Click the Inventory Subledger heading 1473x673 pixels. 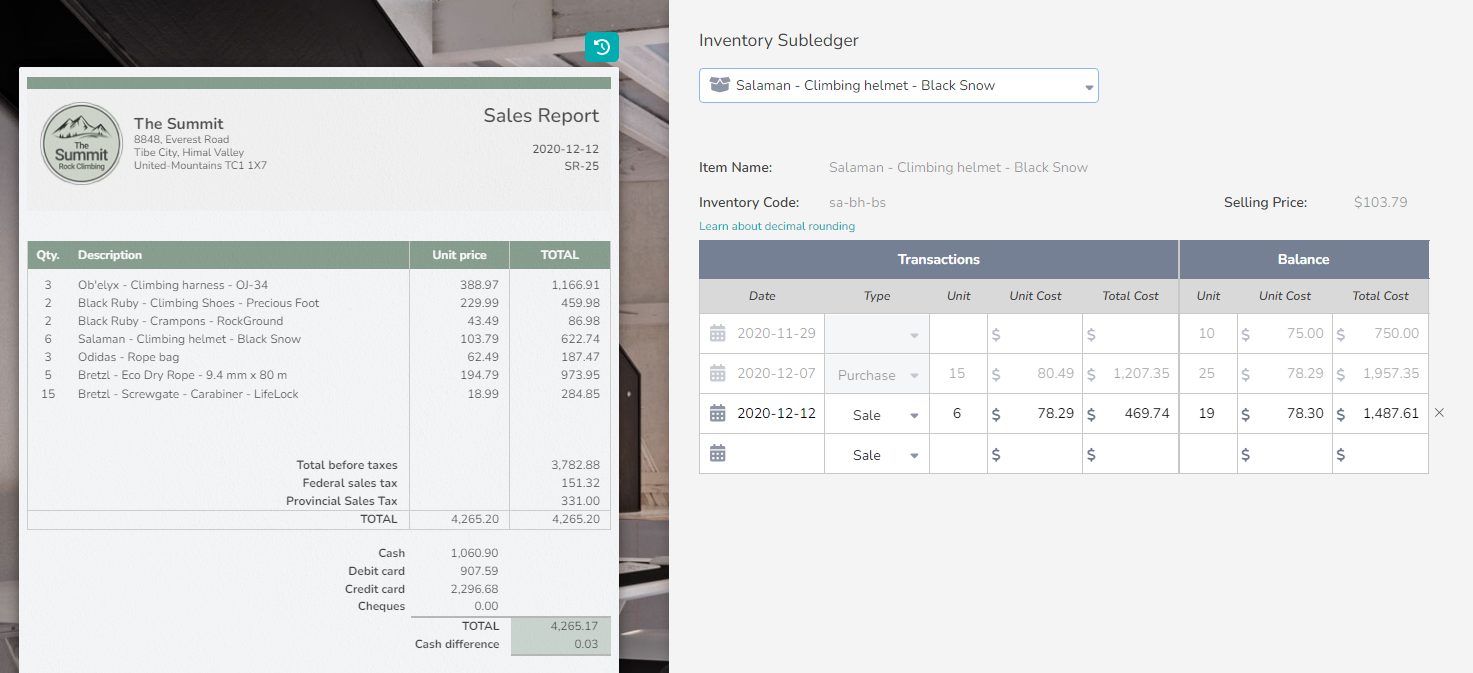[779, 41]
